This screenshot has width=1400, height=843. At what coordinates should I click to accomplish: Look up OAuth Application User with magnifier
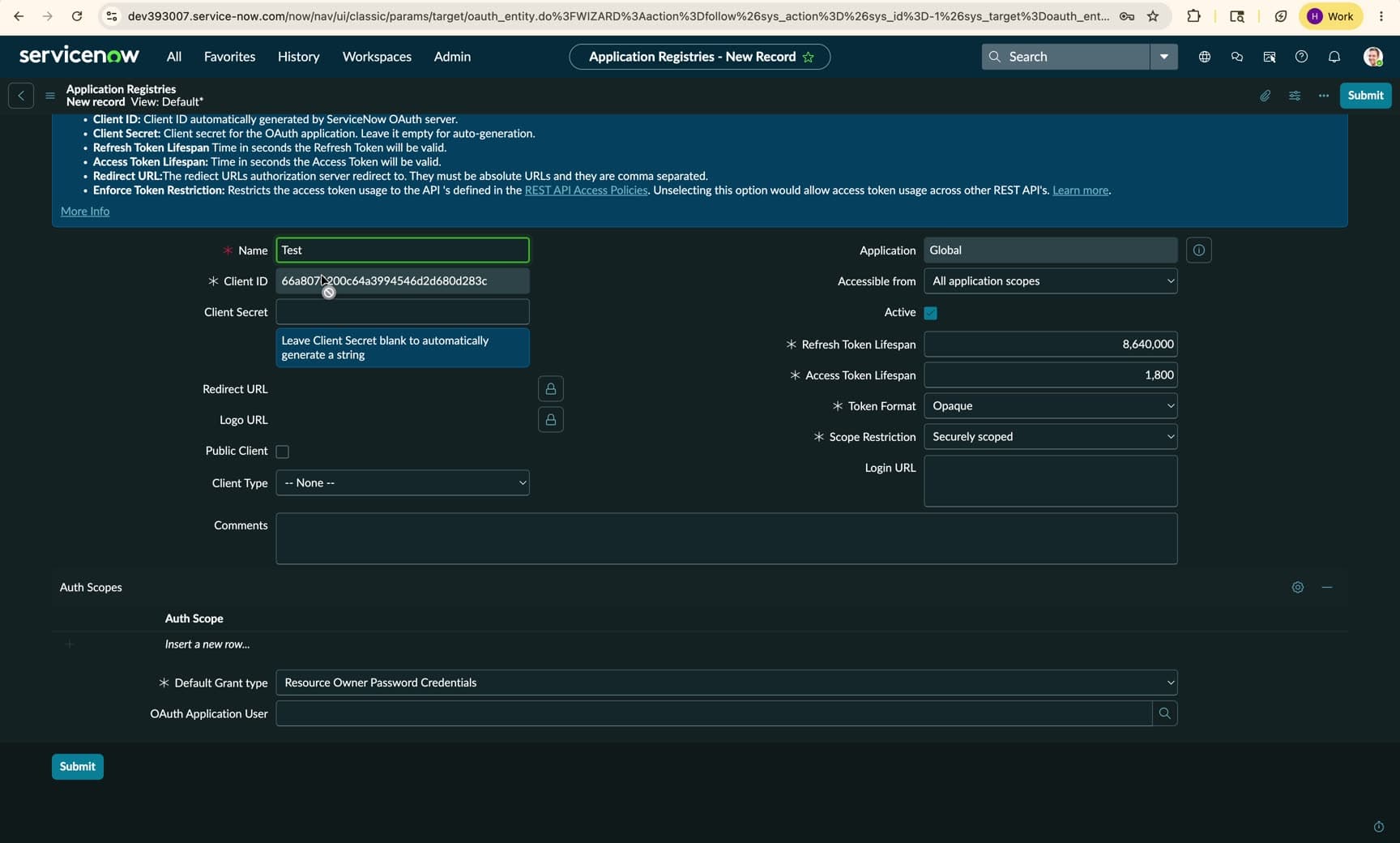click(1165, 713)
